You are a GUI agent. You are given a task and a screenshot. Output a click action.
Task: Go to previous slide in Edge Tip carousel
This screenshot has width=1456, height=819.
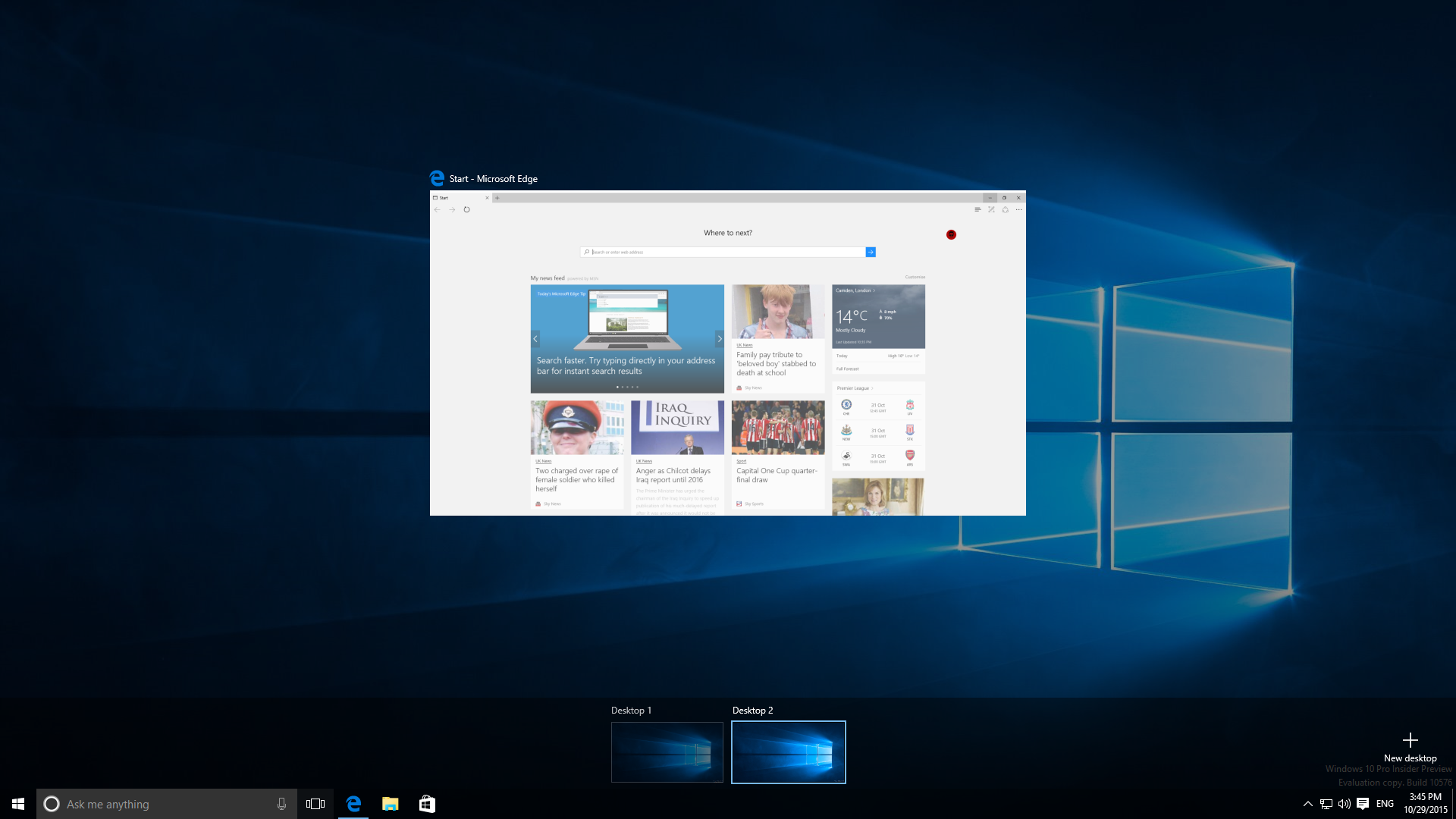(x=535, y=339)
